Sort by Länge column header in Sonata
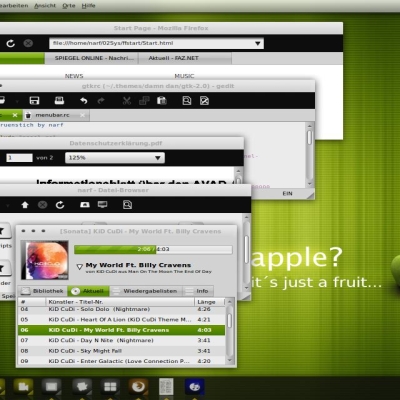Viewport: 400px width, 400px height. click(x=209, y=302)
